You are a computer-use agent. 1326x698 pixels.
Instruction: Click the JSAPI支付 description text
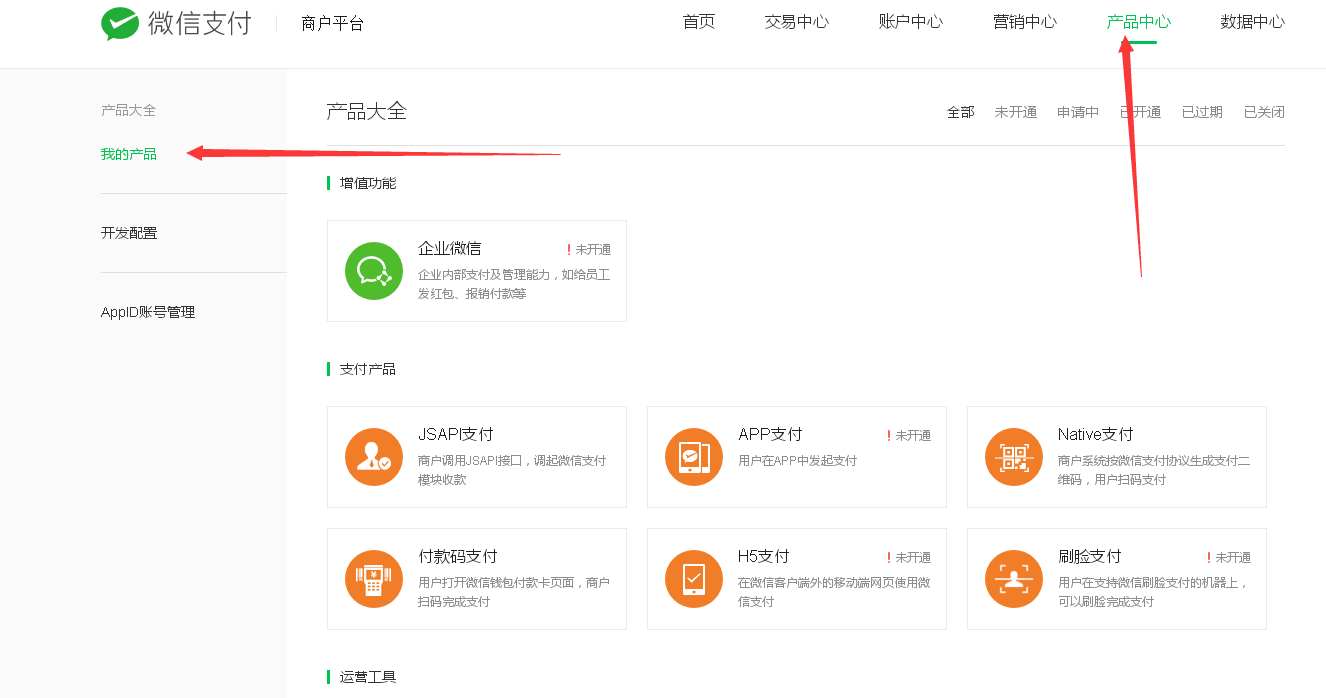(x=512, y=470)
